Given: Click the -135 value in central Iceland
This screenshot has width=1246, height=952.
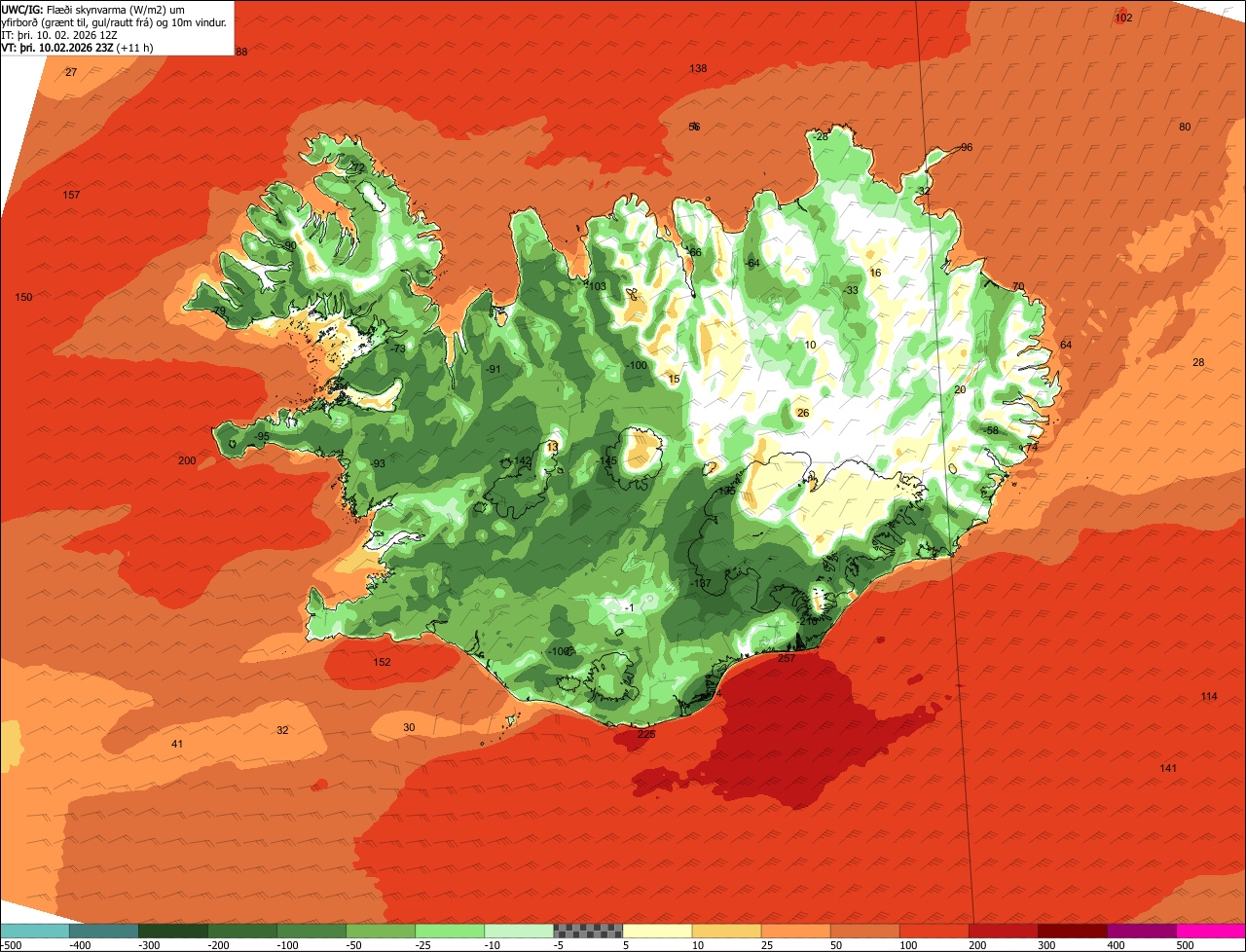Looking at the screenshot, I should pos(726,492).
